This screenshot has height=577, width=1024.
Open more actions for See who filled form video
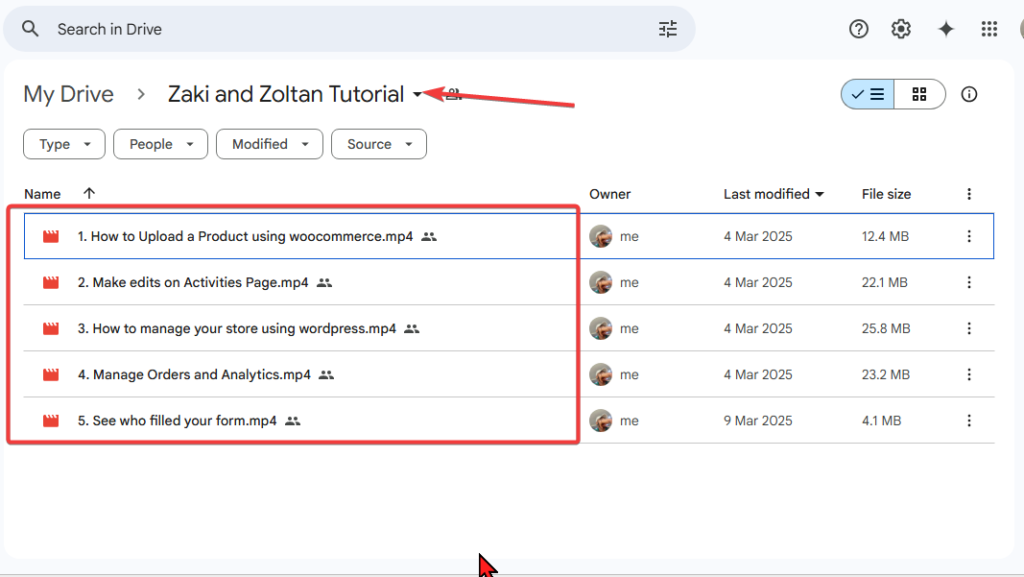coord(969,421)
